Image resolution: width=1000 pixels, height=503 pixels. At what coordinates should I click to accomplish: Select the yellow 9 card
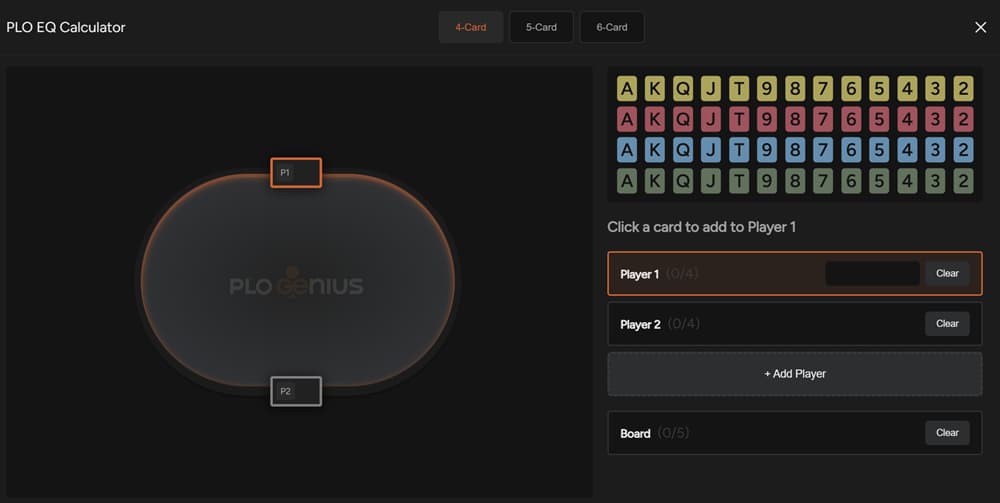click(x=767, y=89)
